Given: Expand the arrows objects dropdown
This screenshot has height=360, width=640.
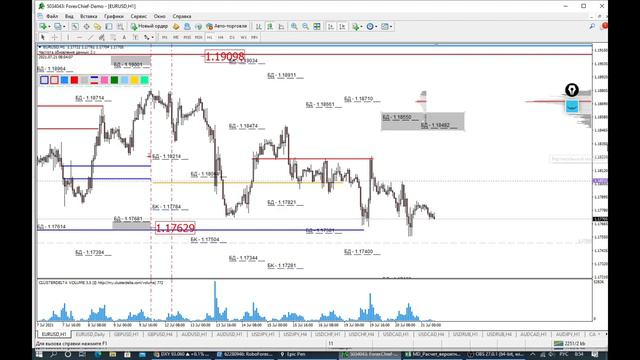Looking at the screenshot, I should tap(152, 37).
